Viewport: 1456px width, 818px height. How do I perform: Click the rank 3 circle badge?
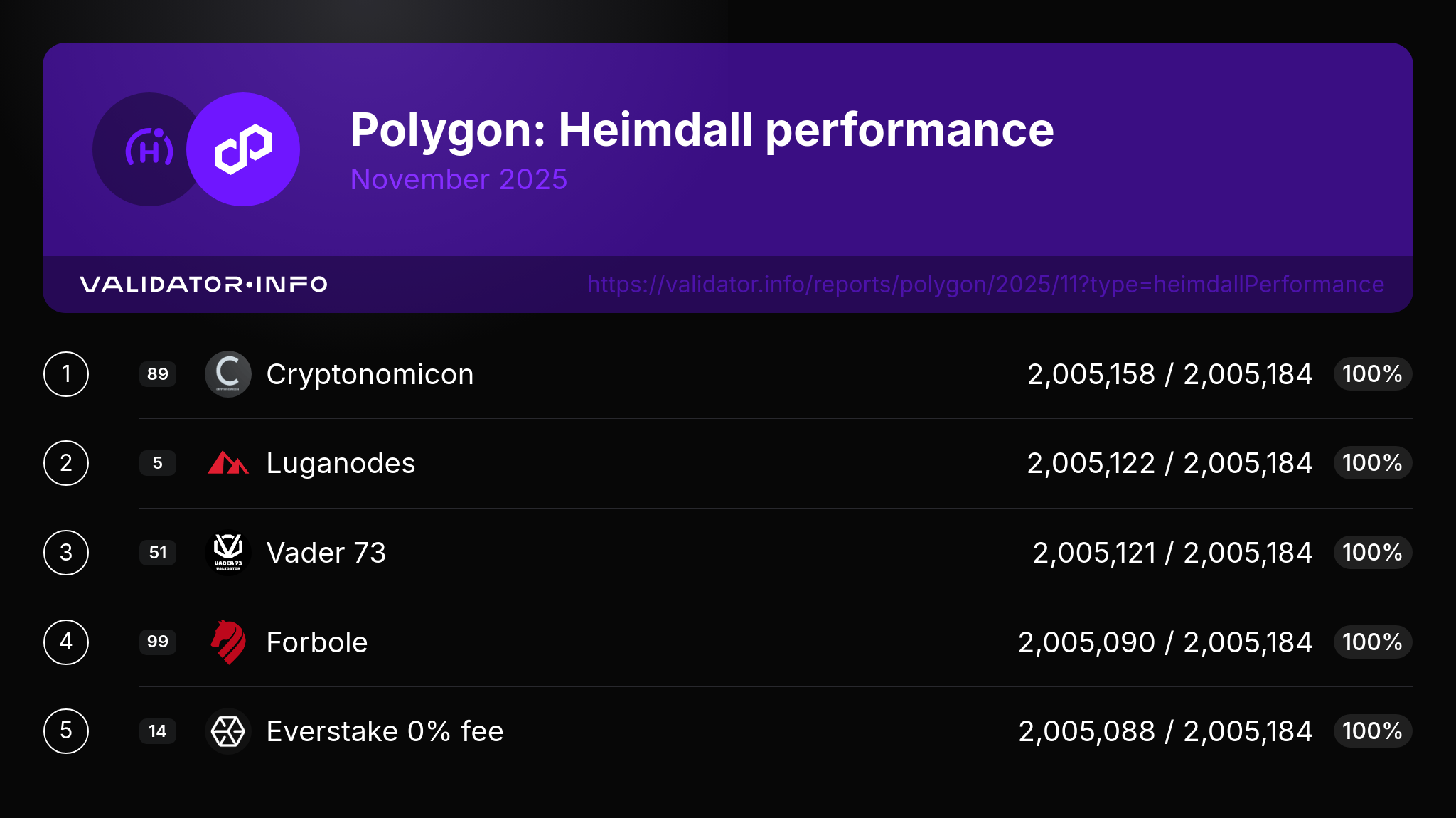coord(66,553)
